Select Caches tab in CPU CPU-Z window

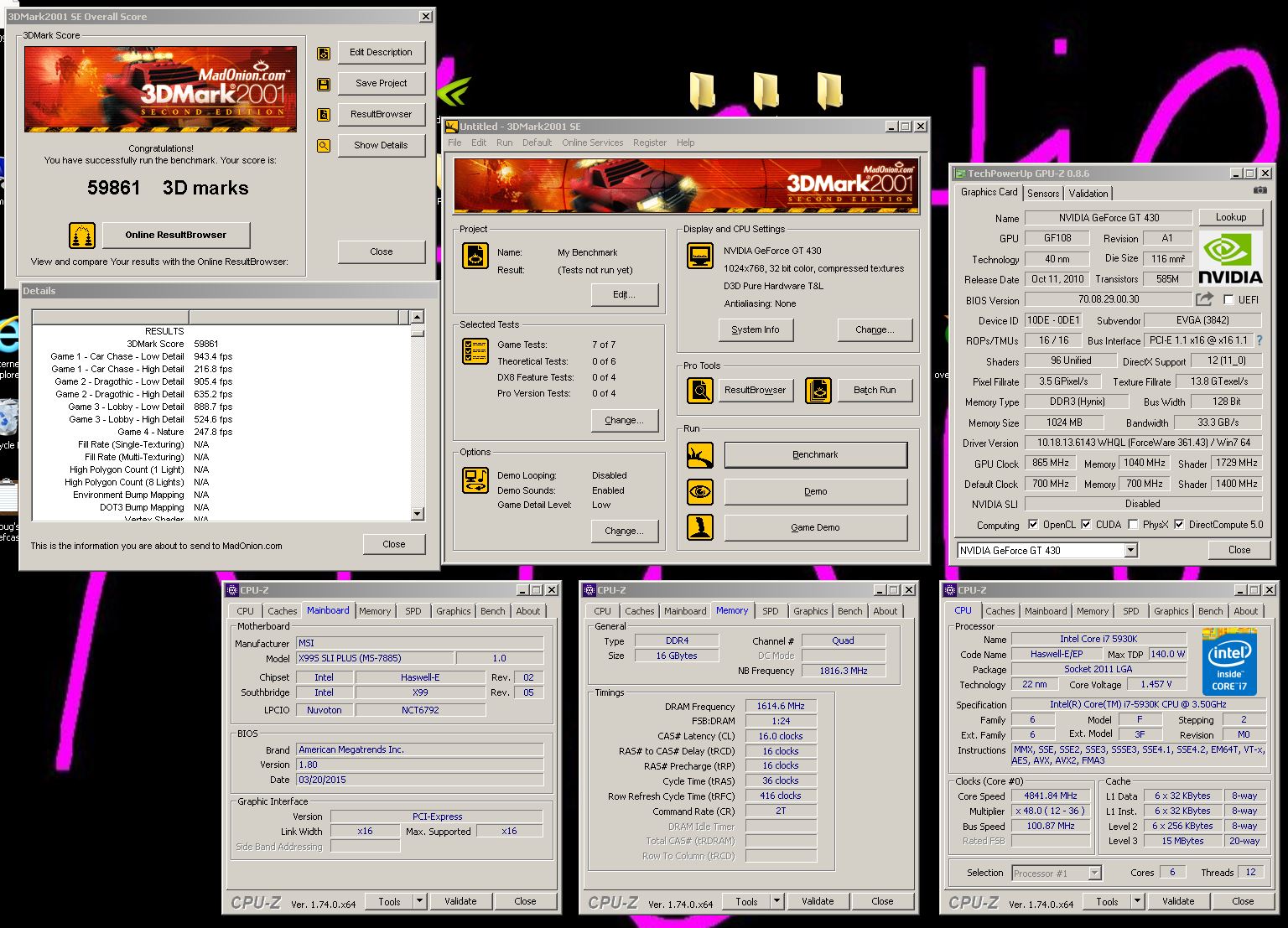click(x=1000, y=611)
